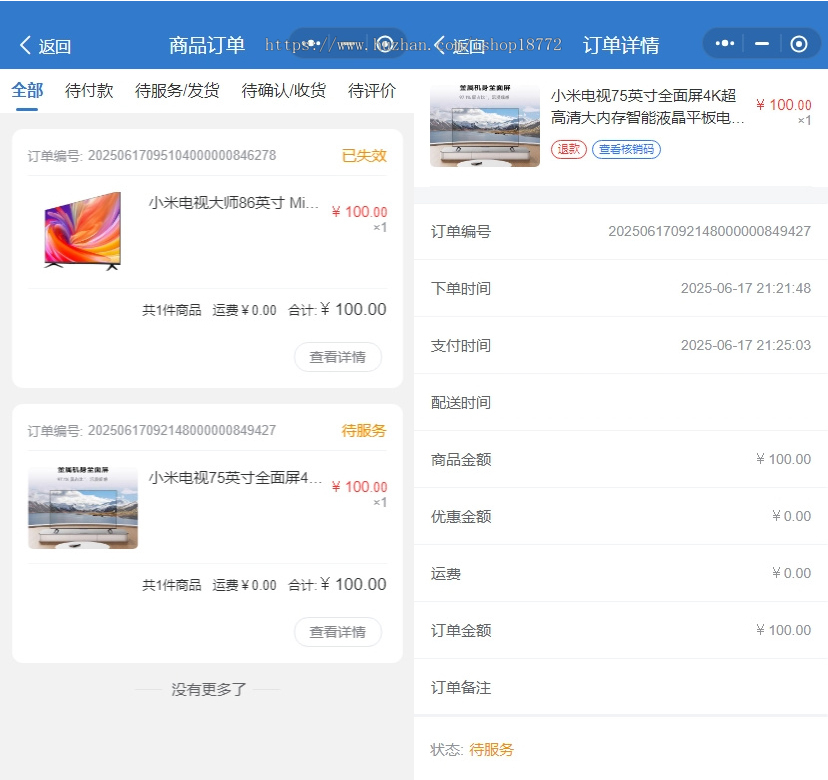Click the 下单时间 value 2025-06-17 21:21:48

point(746,288)
